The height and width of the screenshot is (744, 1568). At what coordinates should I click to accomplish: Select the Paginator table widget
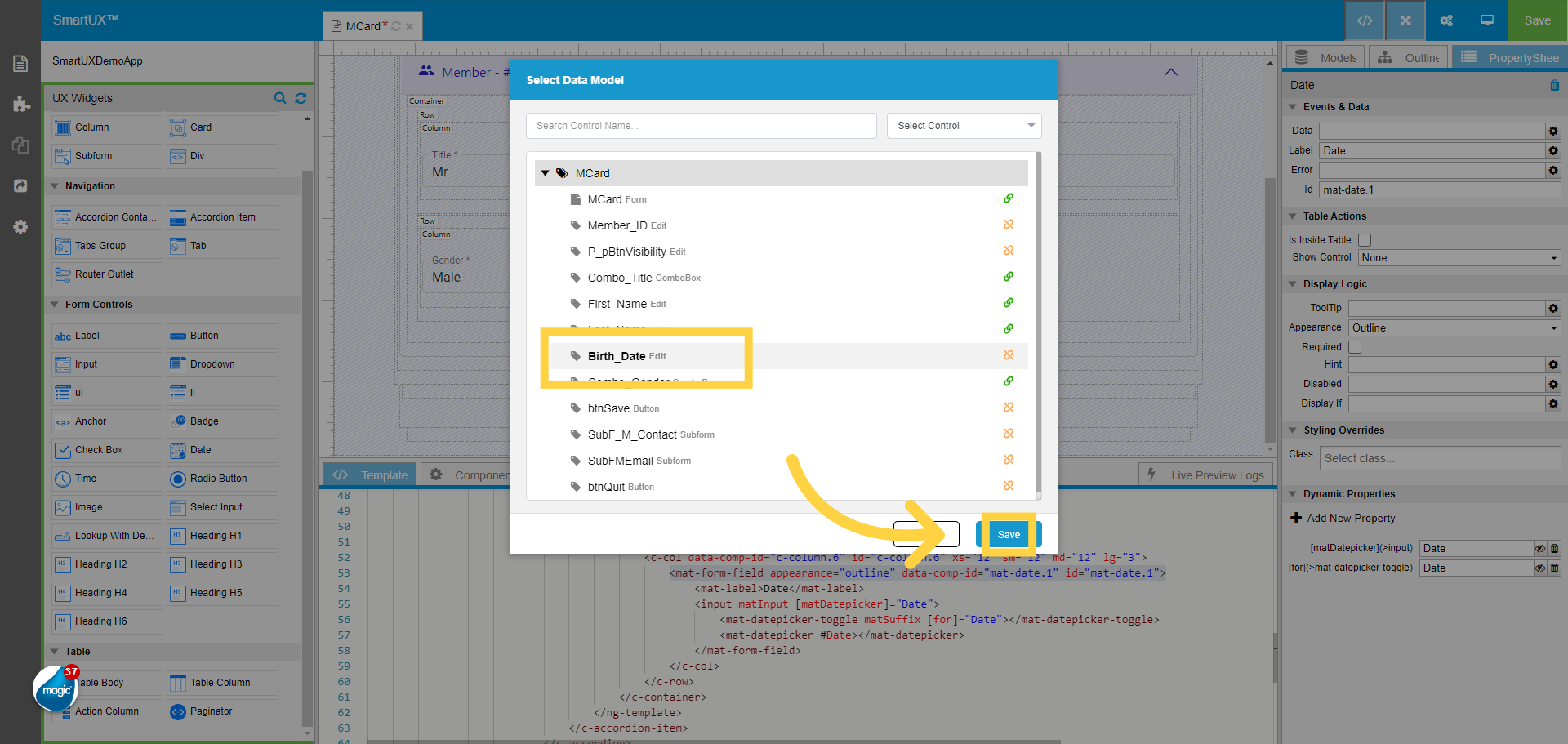tap(221, 711)
